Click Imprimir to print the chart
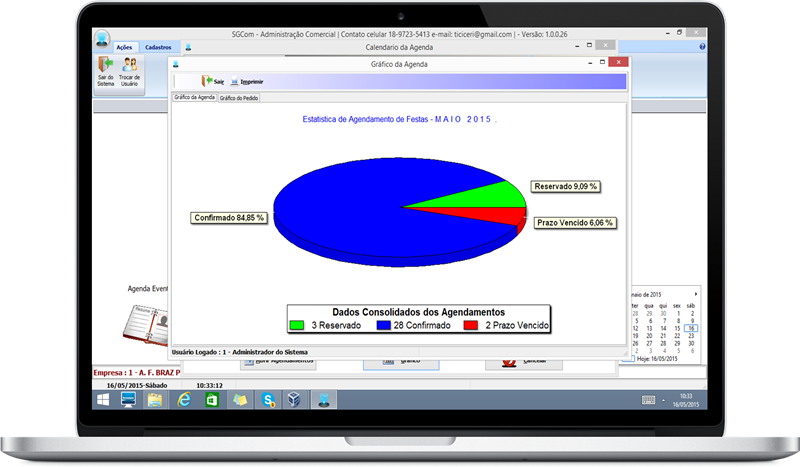 pos(247,82)
